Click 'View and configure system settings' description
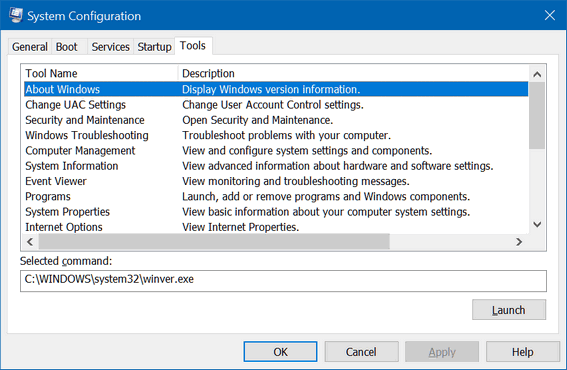Screen dimensions: 567x370 [x=307, y=150]
